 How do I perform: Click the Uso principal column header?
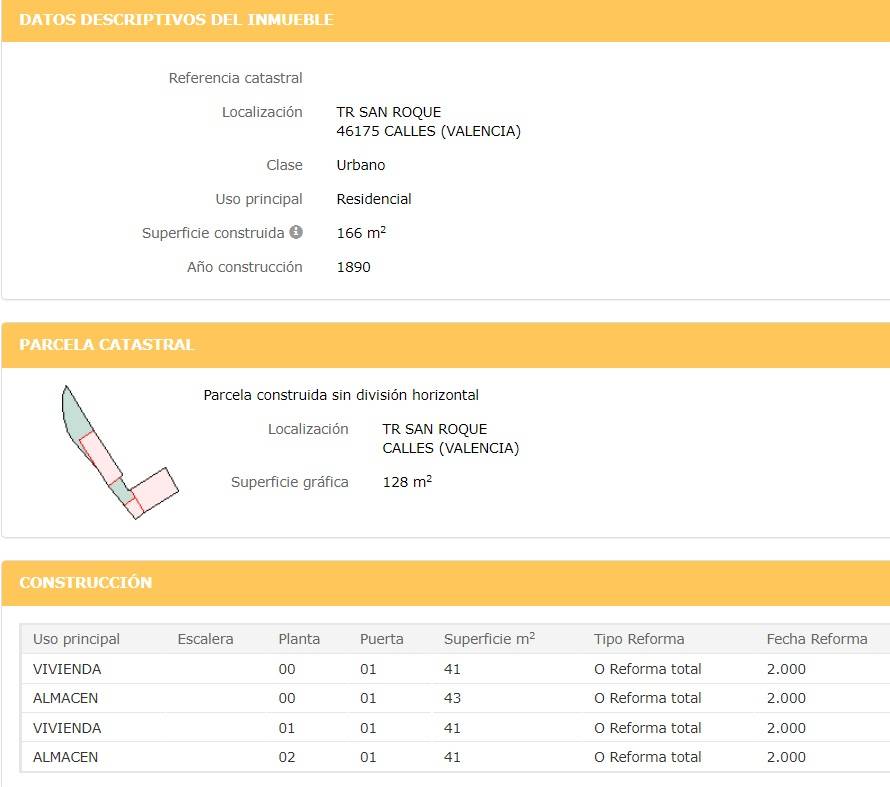click(76, 639)
